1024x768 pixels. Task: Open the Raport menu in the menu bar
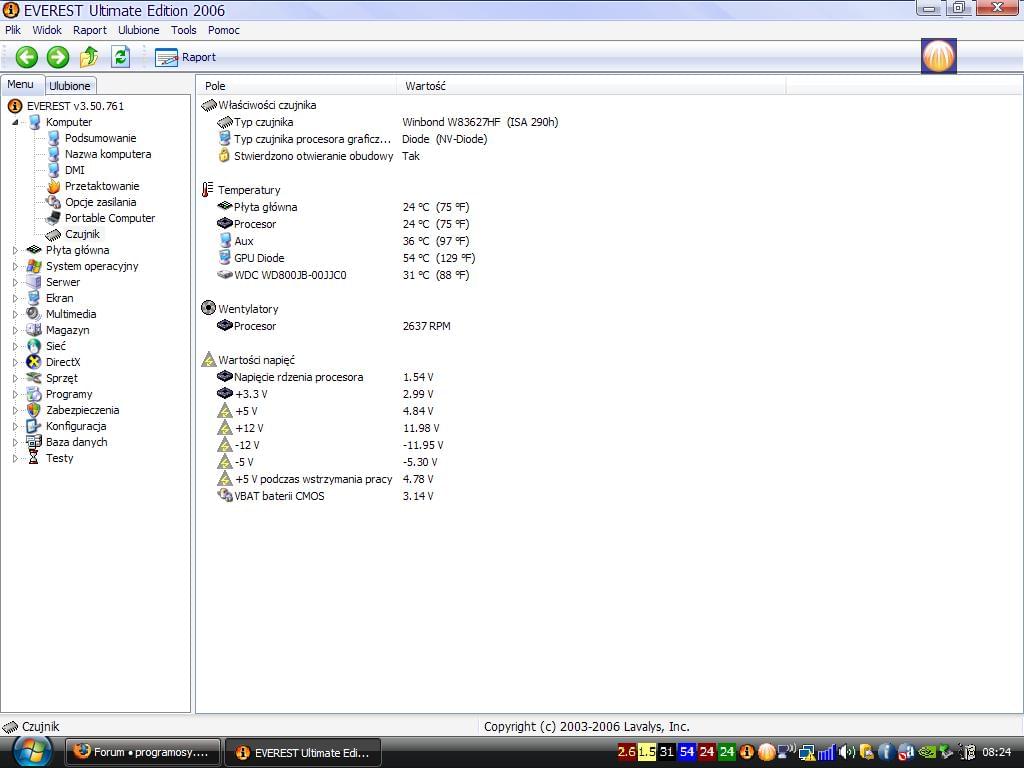point(89,30)
